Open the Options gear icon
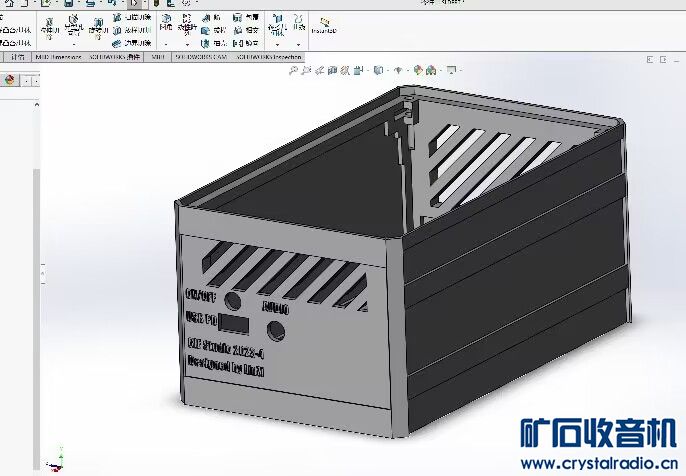The width and height of the screenshot is (686, 476). 186,3
